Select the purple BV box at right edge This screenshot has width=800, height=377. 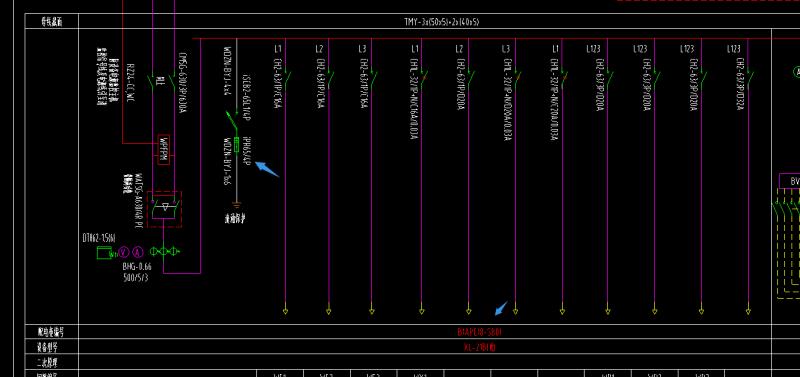(789, 181)
